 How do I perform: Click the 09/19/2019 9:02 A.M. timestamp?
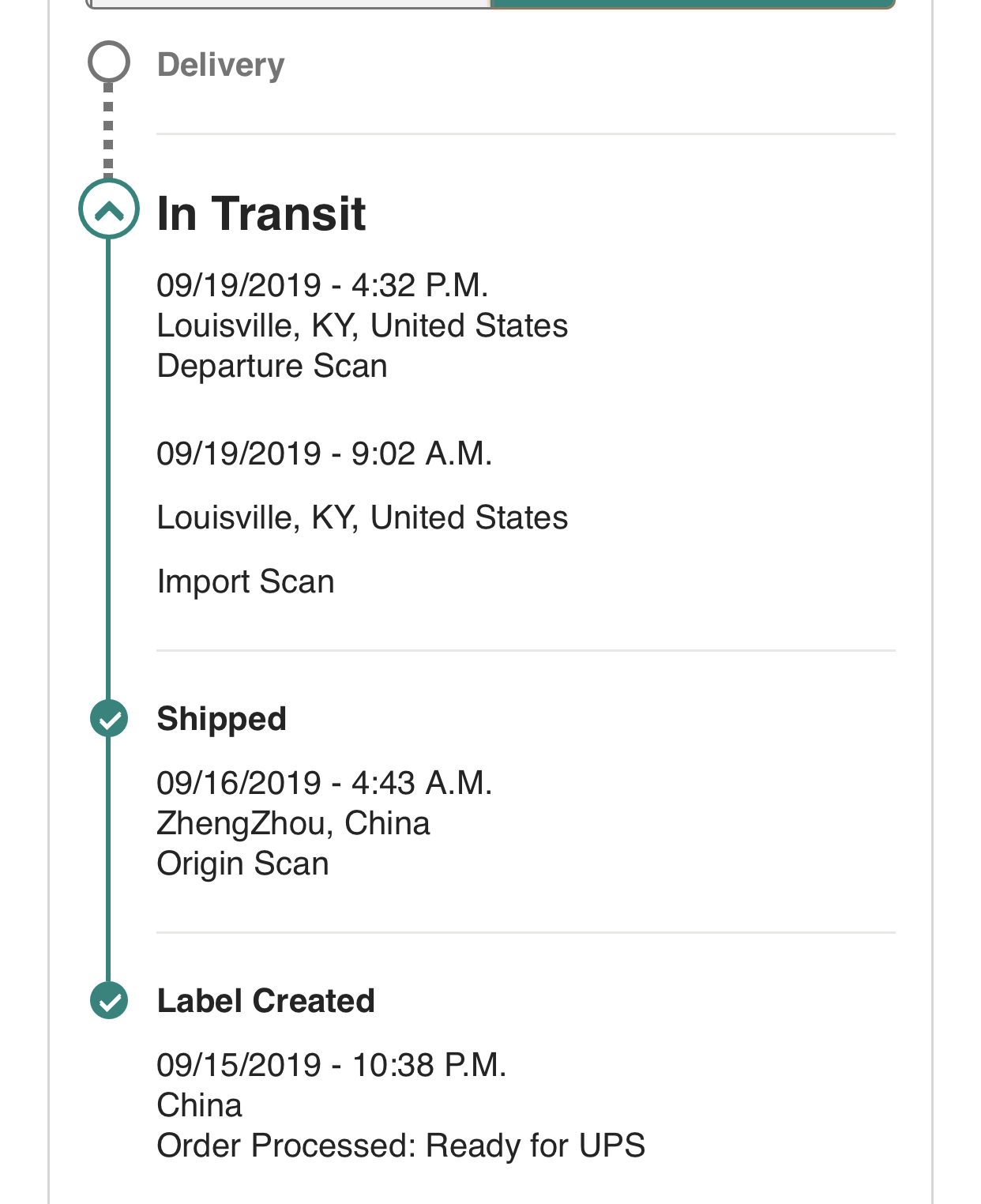point(325,453)
